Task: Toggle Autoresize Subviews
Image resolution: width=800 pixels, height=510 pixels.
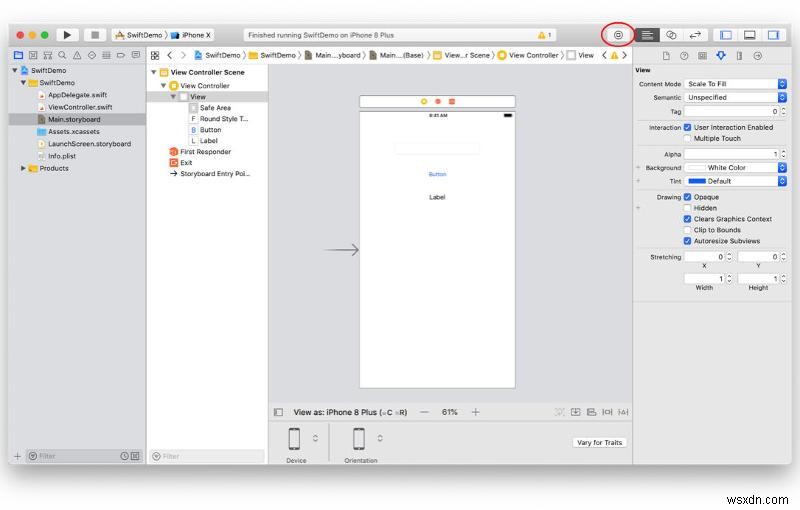Action: (687, 241)
